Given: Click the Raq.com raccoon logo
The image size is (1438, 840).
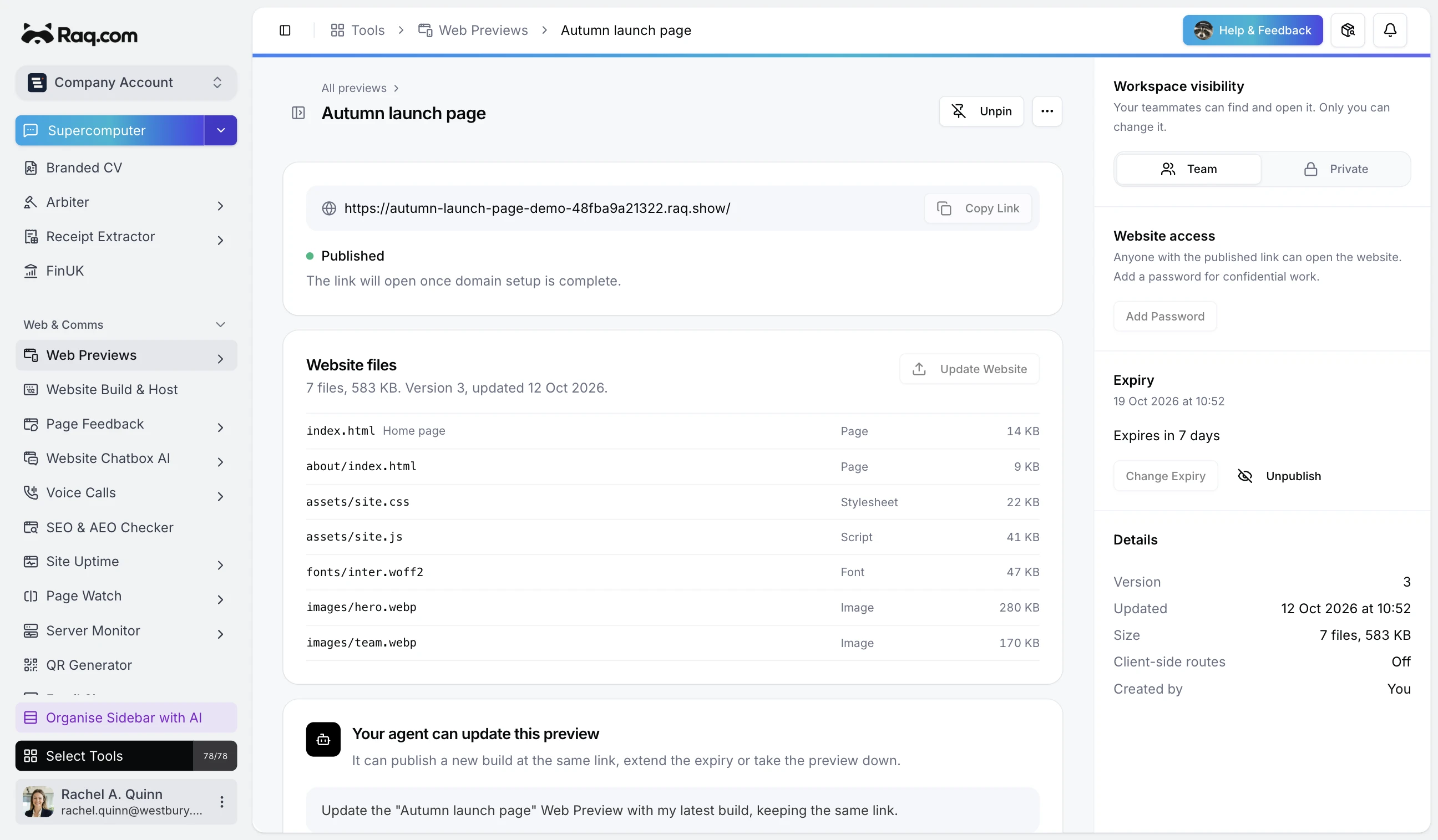Looking at the screenshot, I should tap(79, 34).
